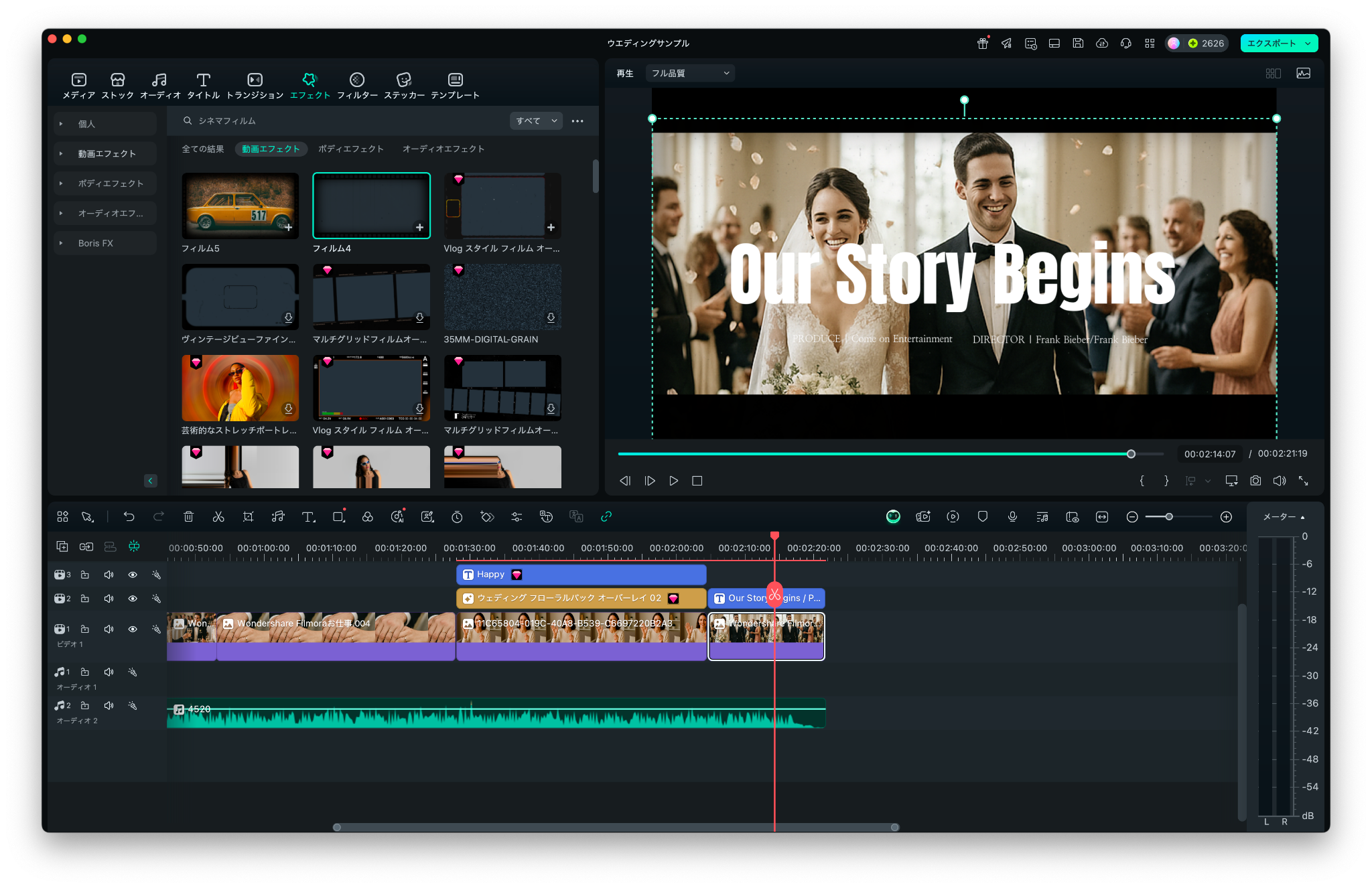
Task: Open the speed timer tool
Action: tap(457, 516)
